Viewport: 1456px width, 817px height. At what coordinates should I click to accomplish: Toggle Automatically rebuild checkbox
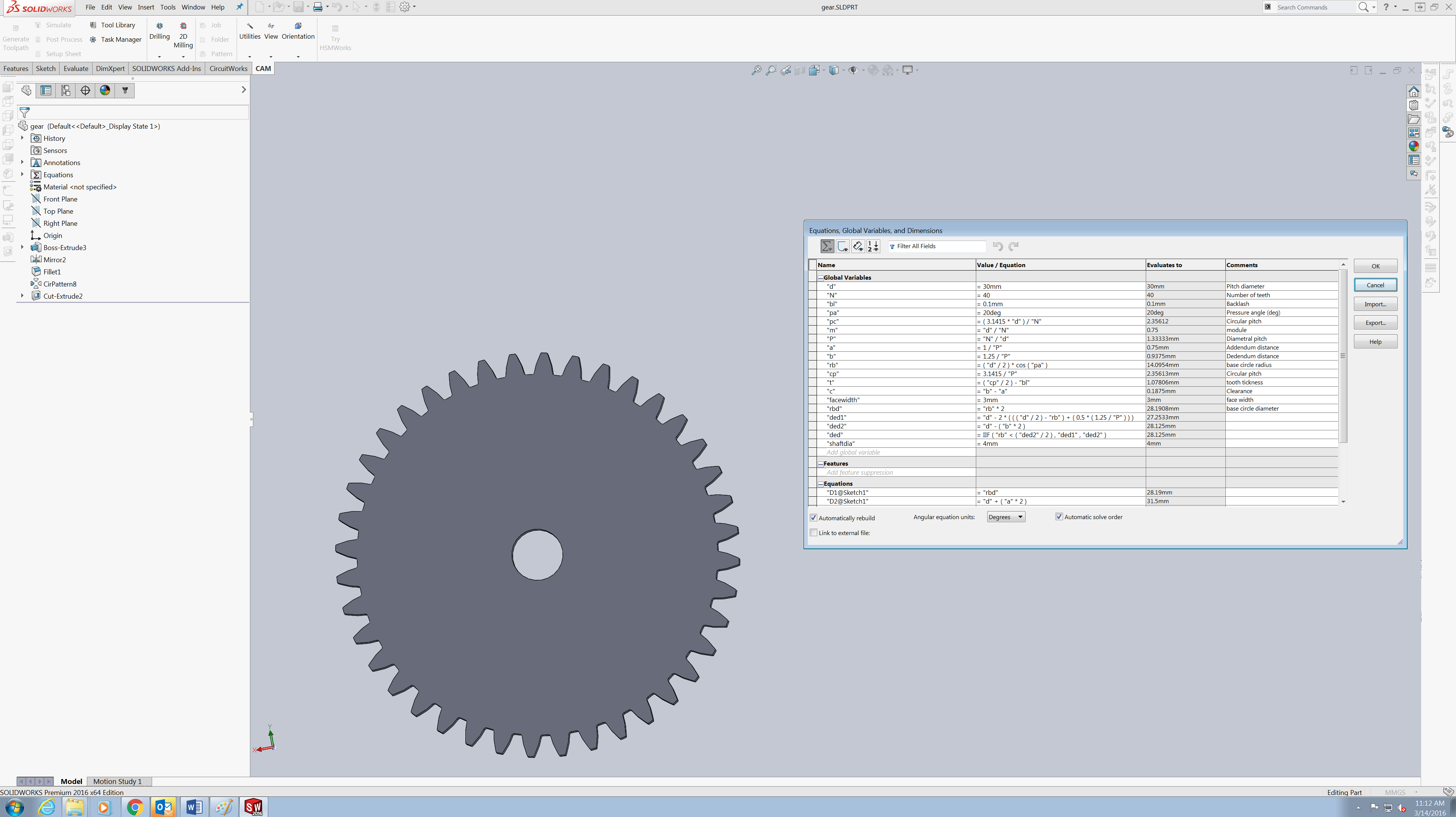coord(814,518)
